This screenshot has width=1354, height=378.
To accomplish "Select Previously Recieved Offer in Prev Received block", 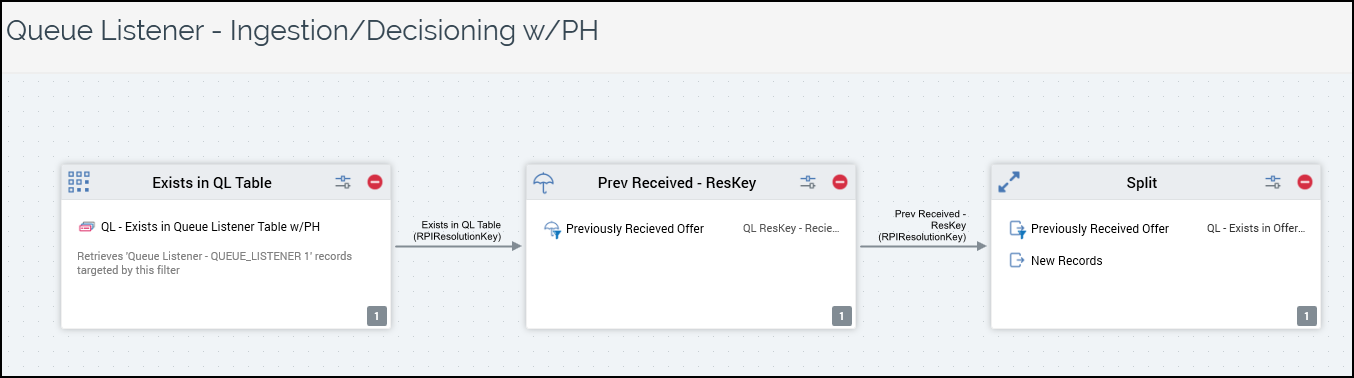I will [x=635, y=229].
